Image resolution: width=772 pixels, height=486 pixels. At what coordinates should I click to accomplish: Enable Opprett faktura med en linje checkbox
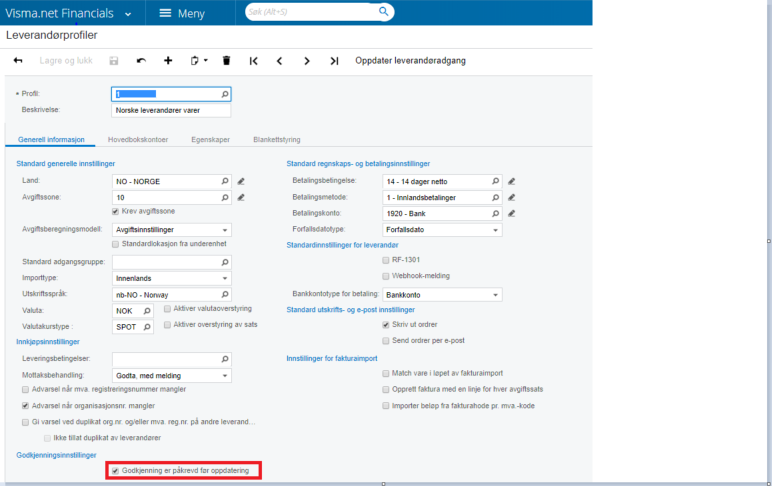coord(386,389)
